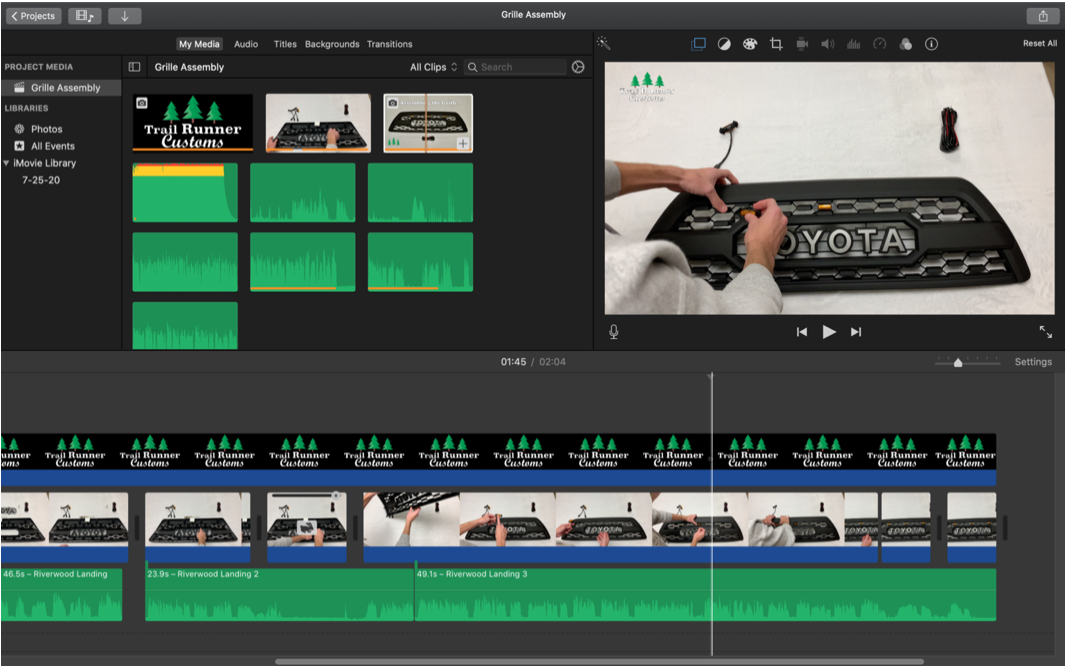Open stabilization camera tool

coord(802,43)
